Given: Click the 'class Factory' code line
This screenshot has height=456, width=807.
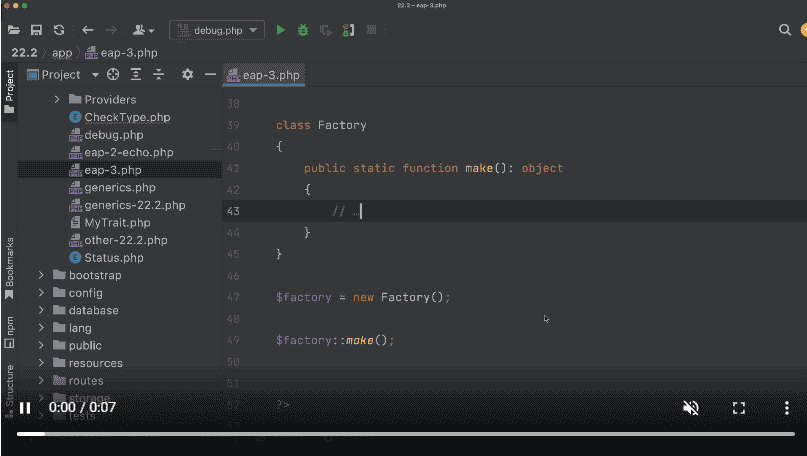Looking at the screenshot, I should pos(321,125).
